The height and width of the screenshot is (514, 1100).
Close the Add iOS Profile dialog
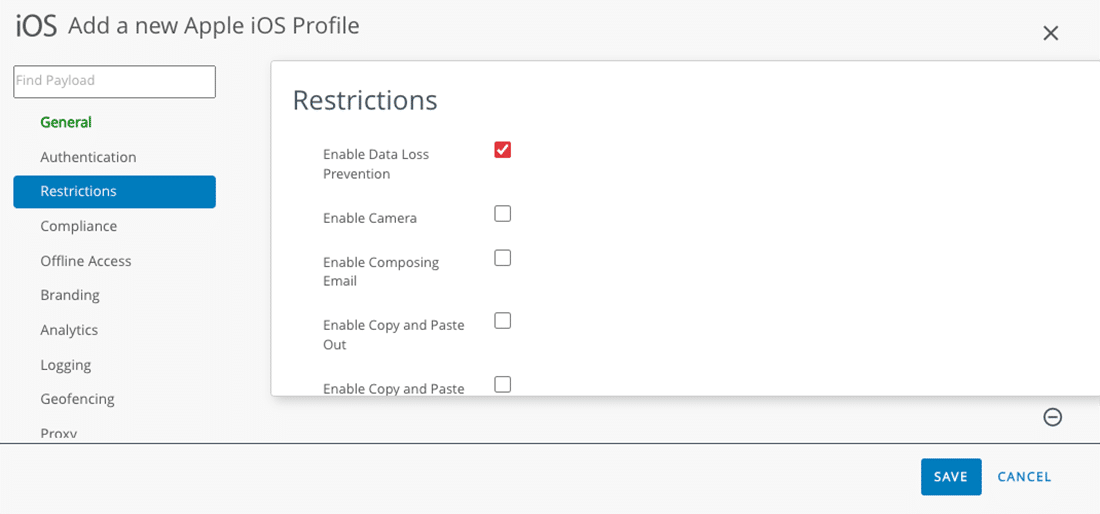[x=1050, y=33]
